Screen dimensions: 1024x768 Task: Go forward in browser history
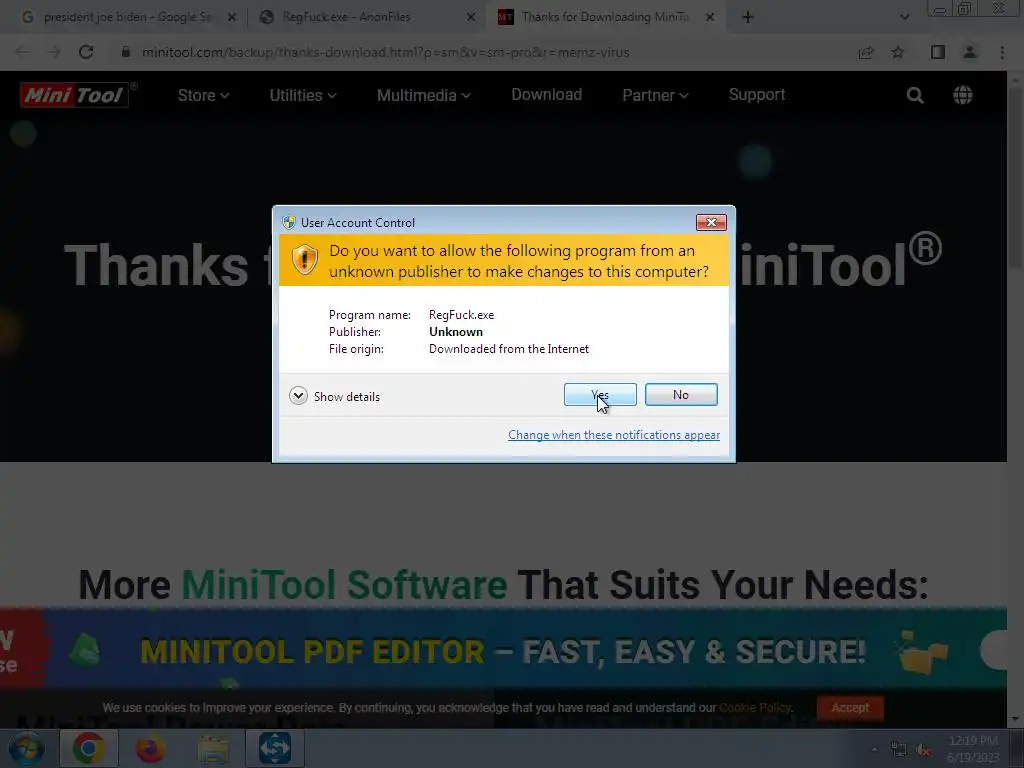[54, 52]
